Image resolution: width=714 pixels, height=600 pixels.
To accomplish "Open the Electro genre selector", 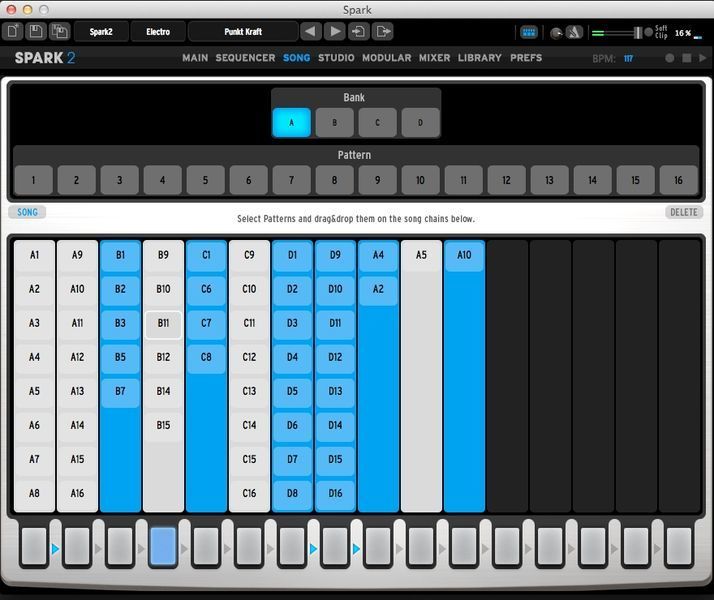I will [x=158, y=32].
